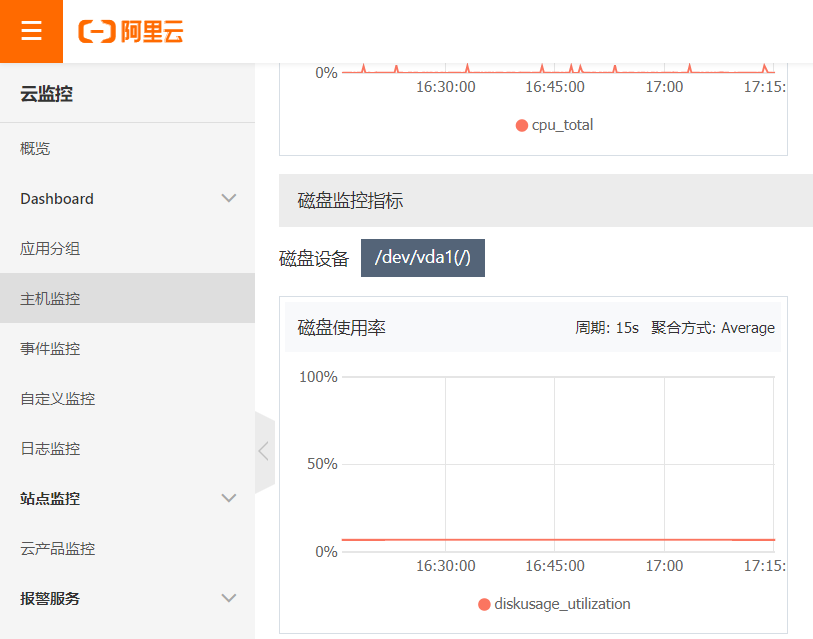Select the /dev/vda1(/) disk device
The image size is (813, 639).
[422, 258]
